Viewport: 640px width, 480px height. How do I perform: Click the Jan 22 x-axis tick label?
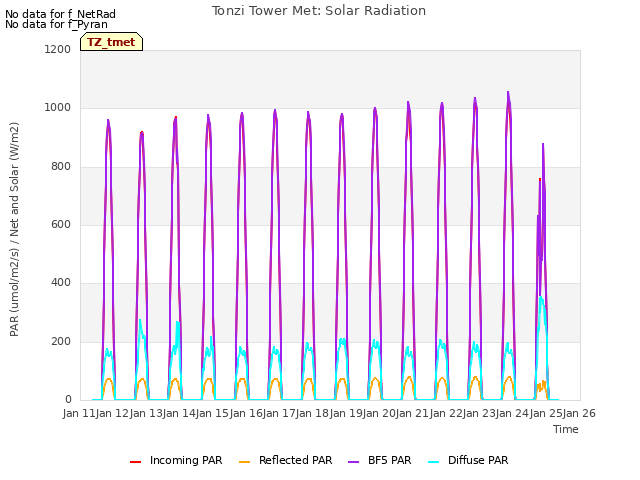coord(446,413)
